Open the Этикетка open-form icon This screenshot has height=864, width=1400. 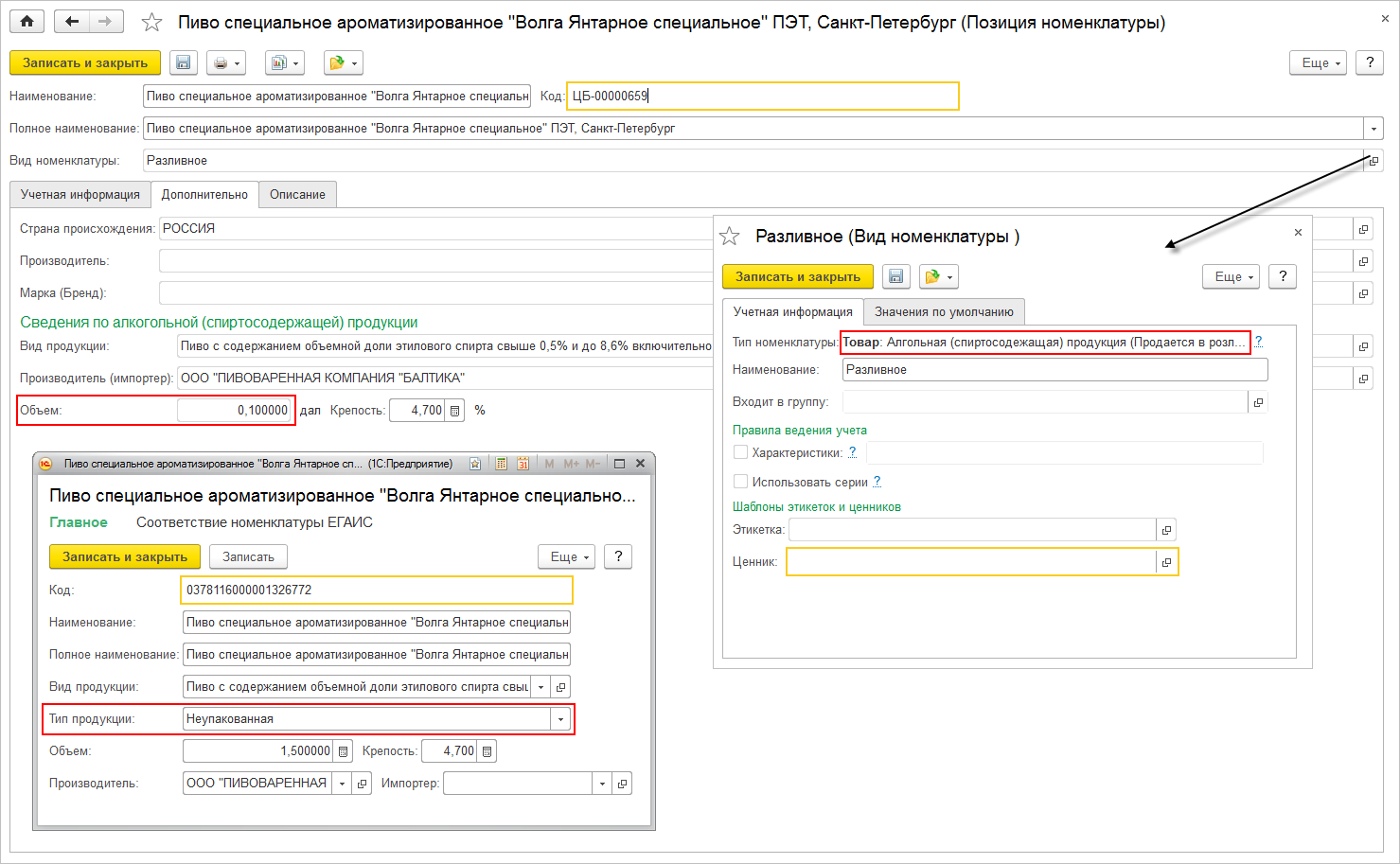point(1166,530)
